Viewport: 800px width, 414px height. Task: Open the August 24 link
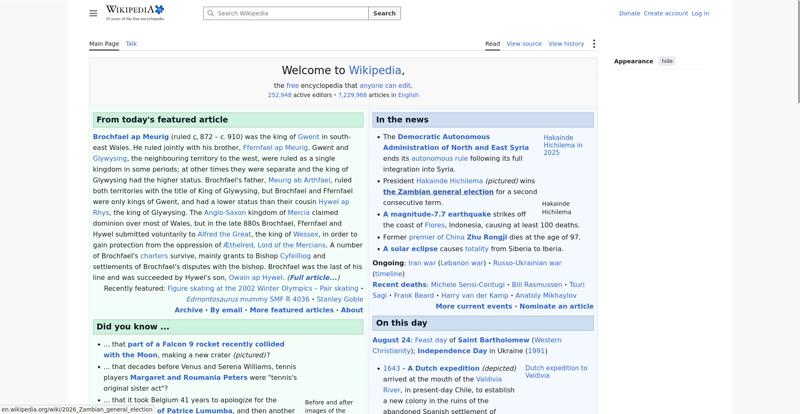(x=391, y=340)
